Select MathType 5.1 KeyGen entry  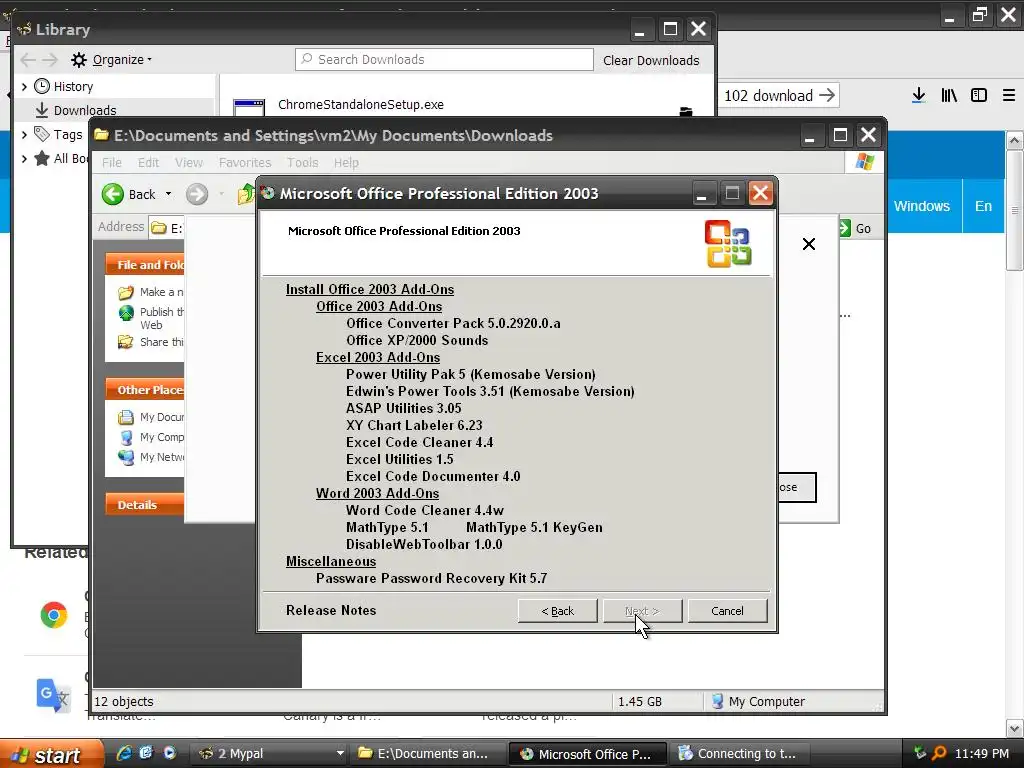click(534, 527)
